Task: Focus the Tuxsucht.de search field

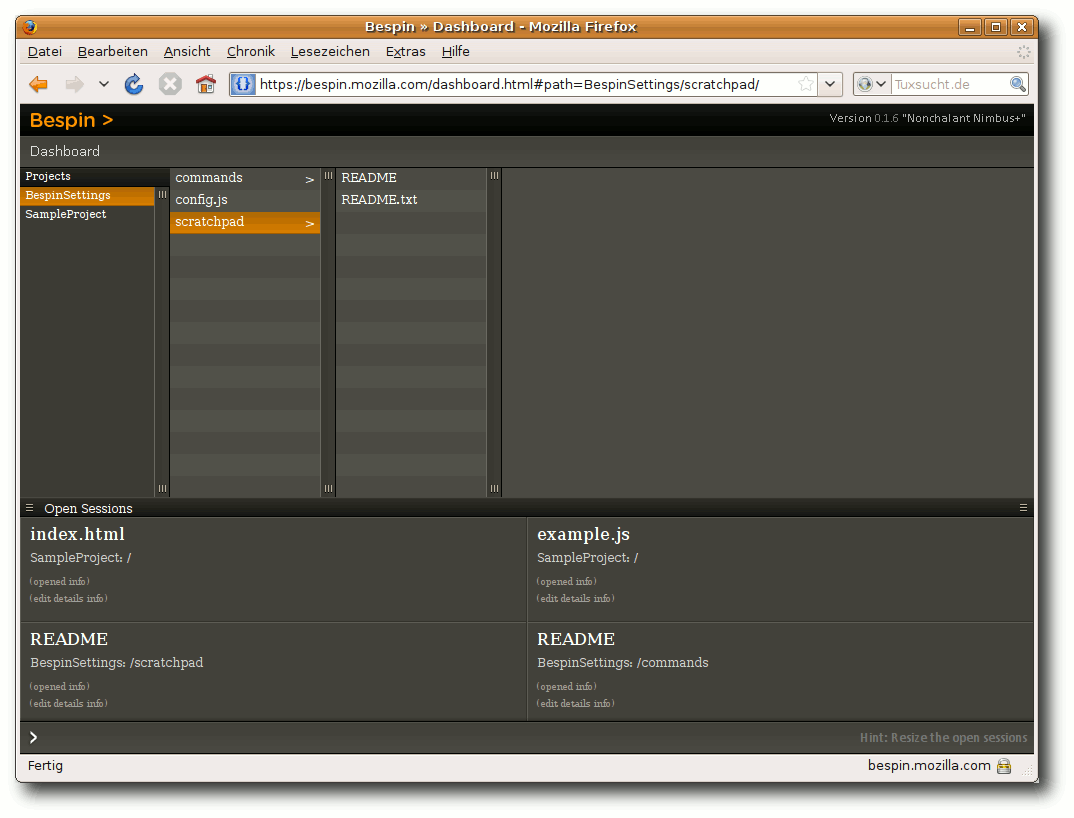Action: (950, 84)
